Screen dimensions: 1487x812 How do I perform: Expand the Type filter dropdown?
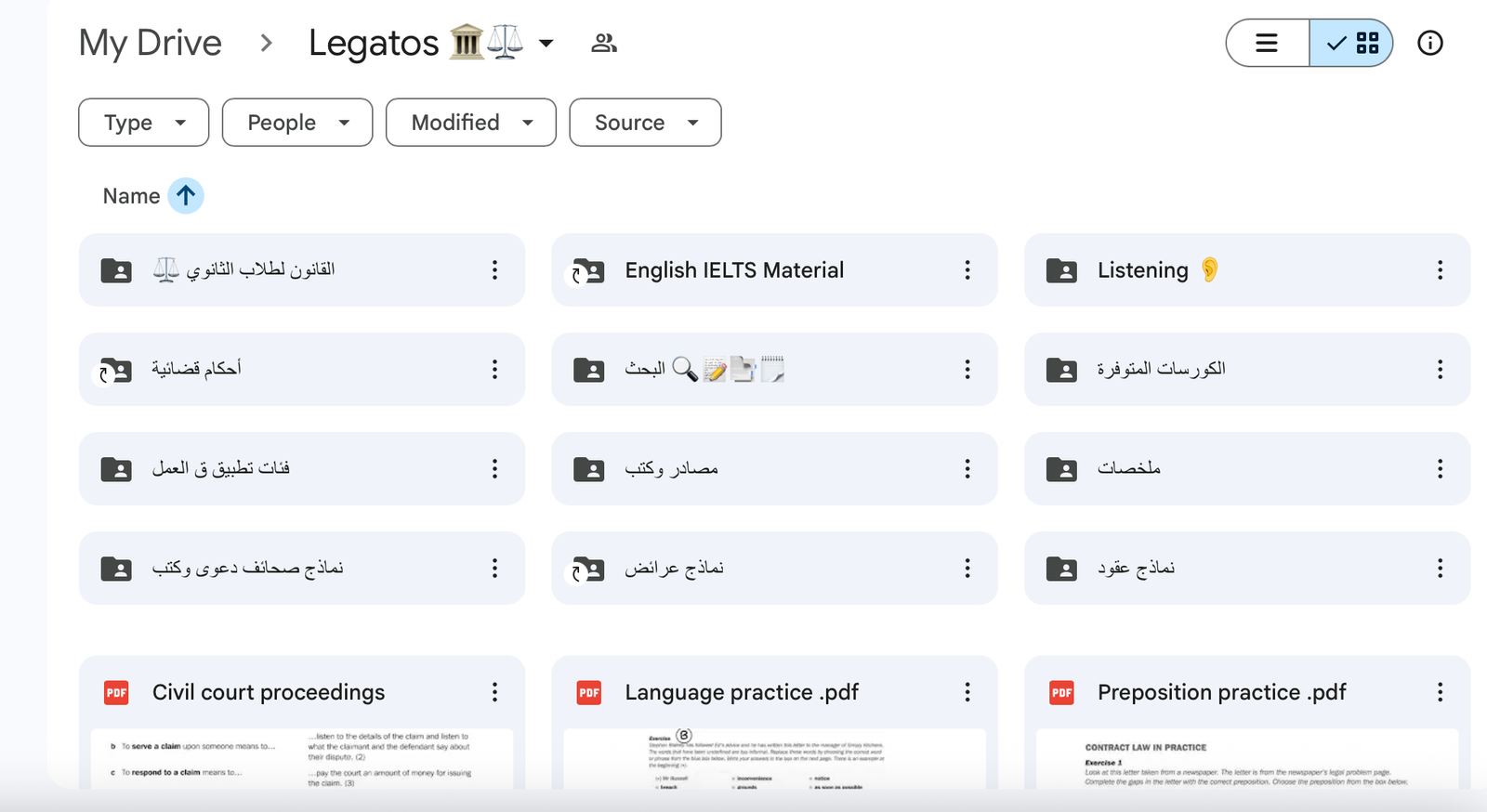tap(144, 123)
